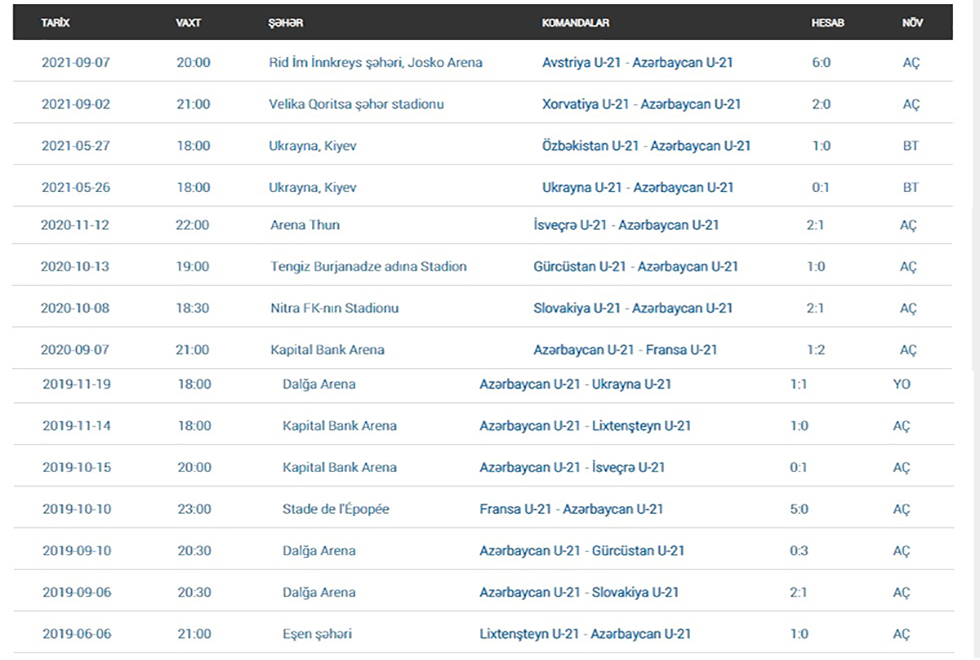Select Ukrayna U-21 - Azərbaycan U-21 match
The width and height of the screenshot is (980, 660).
coord(638,188)
